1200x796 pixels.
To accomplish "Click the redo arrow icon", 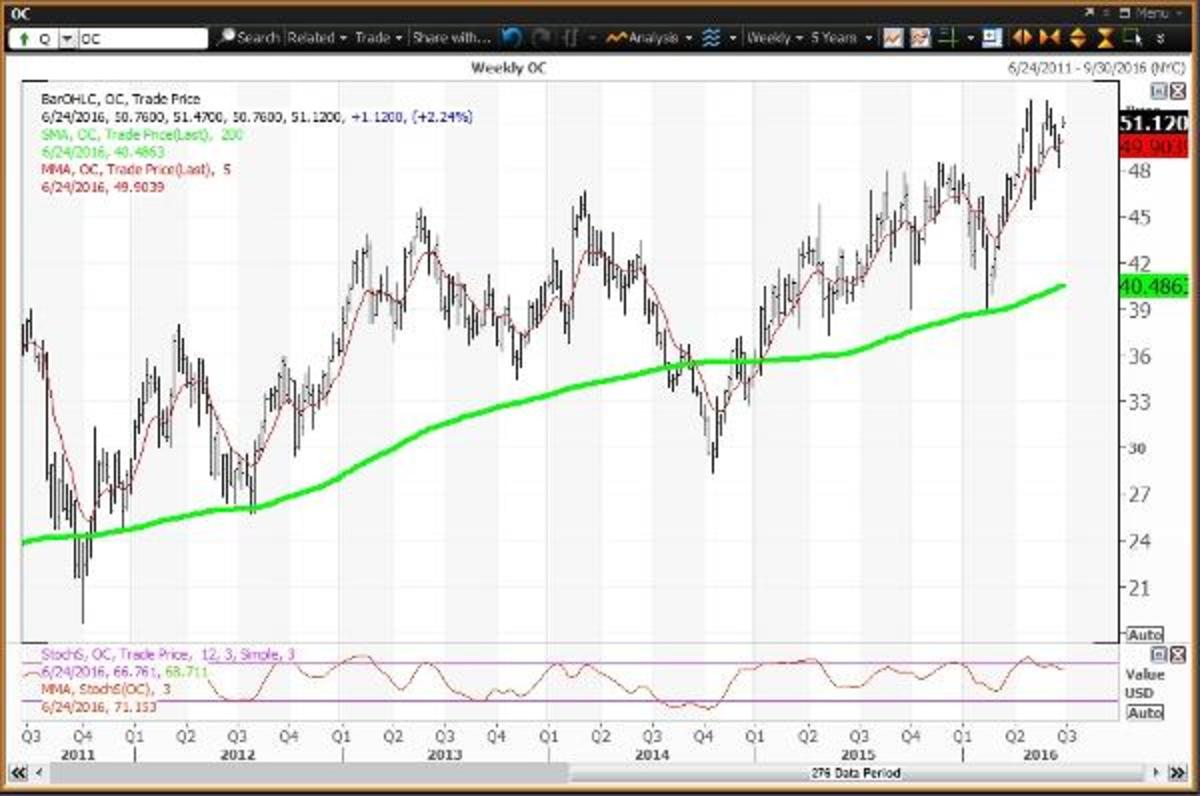I will point(541,38).
